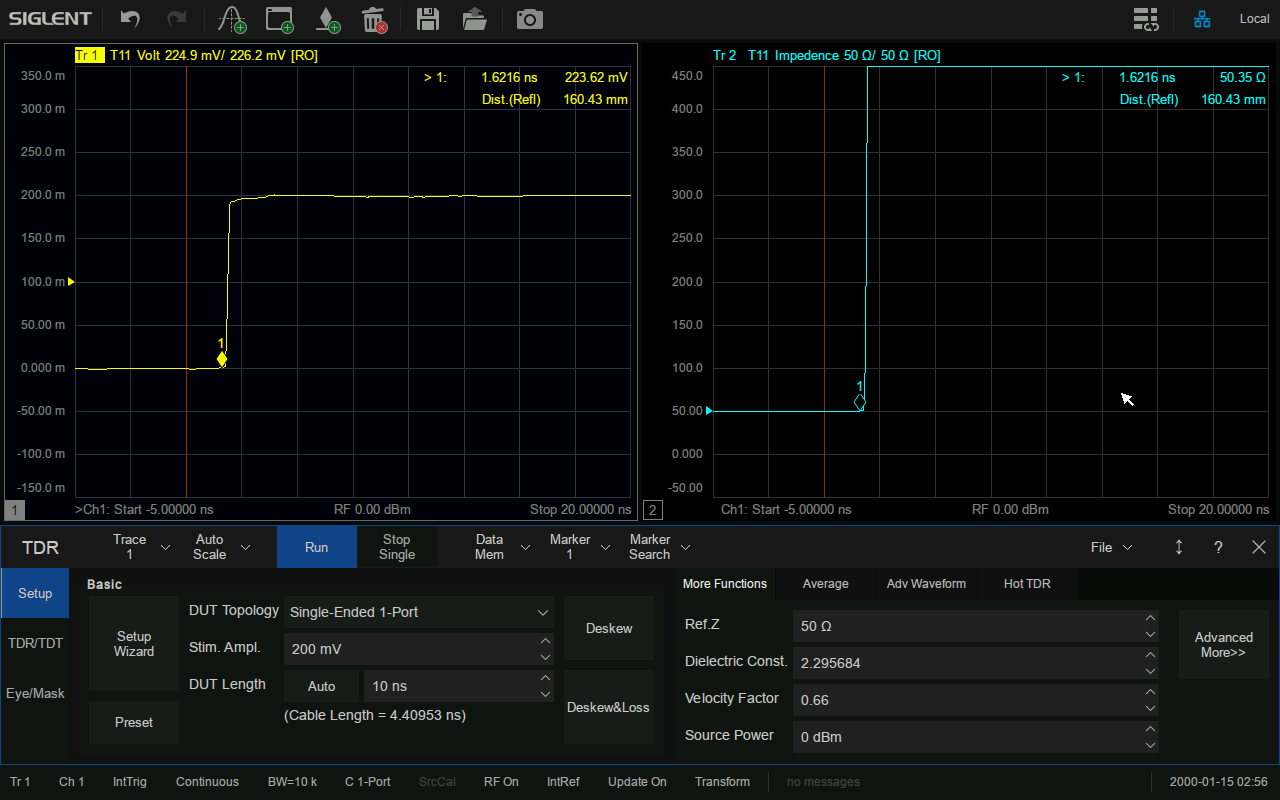Screen dimensions: 1280x800
Task: Click the floppy disk save icon
Action: tap(428, 19)
